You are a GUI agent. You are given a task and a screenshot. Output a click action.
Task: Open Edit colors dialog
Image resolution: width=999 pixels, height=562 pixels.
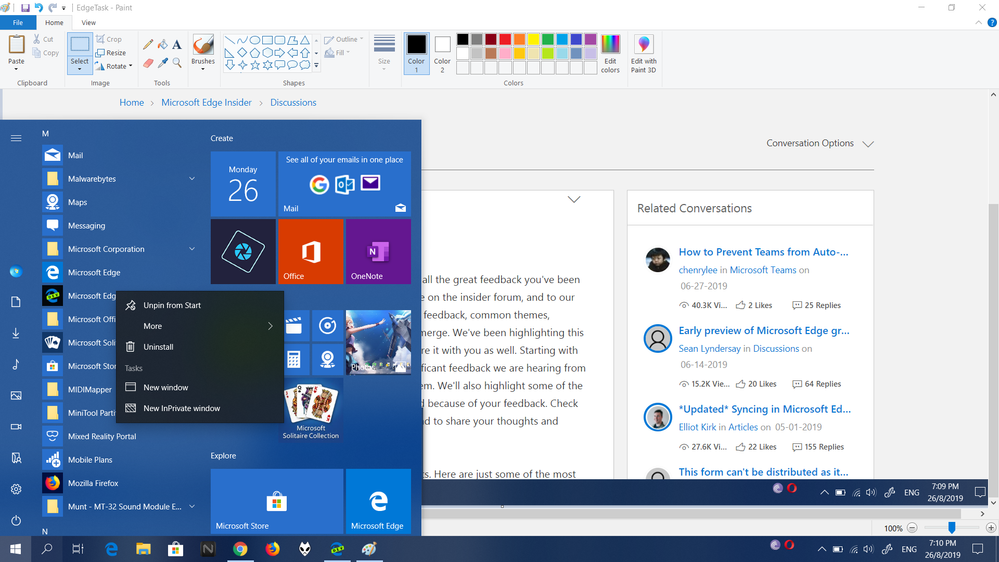point(610,54)
